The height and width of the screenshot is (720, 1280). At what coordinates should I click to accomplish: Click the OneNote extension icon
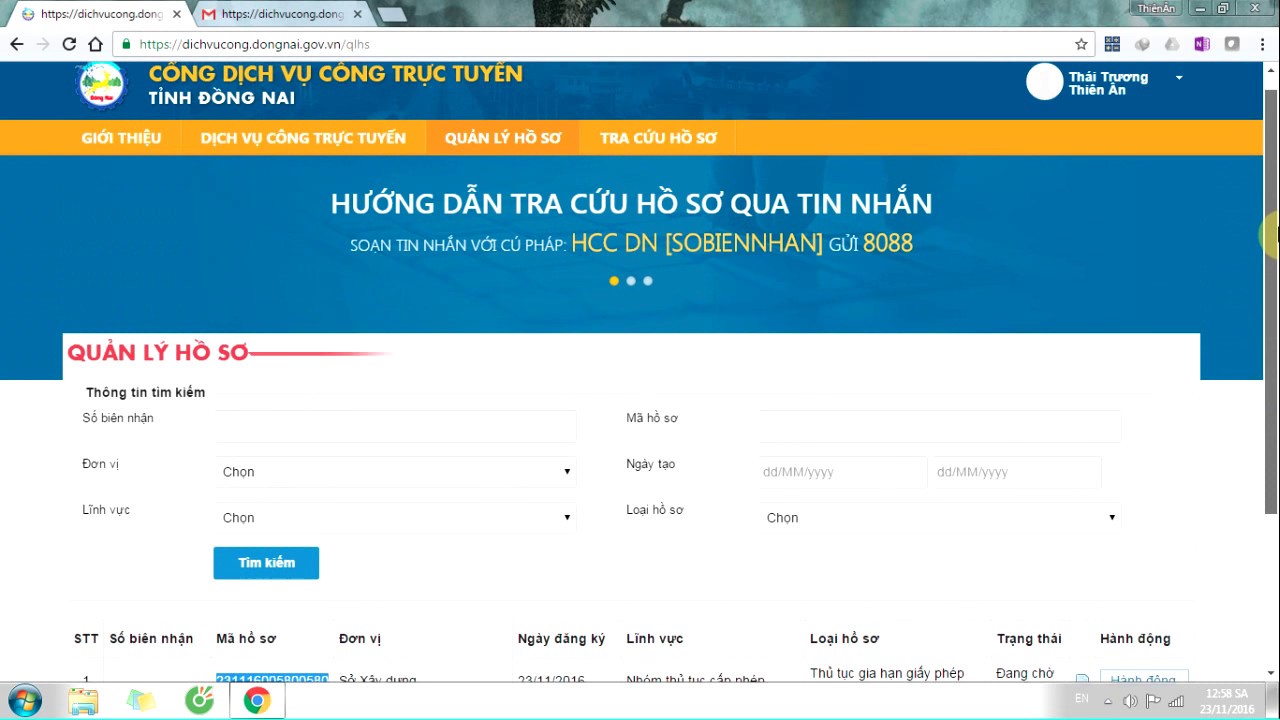point(1202,44)
